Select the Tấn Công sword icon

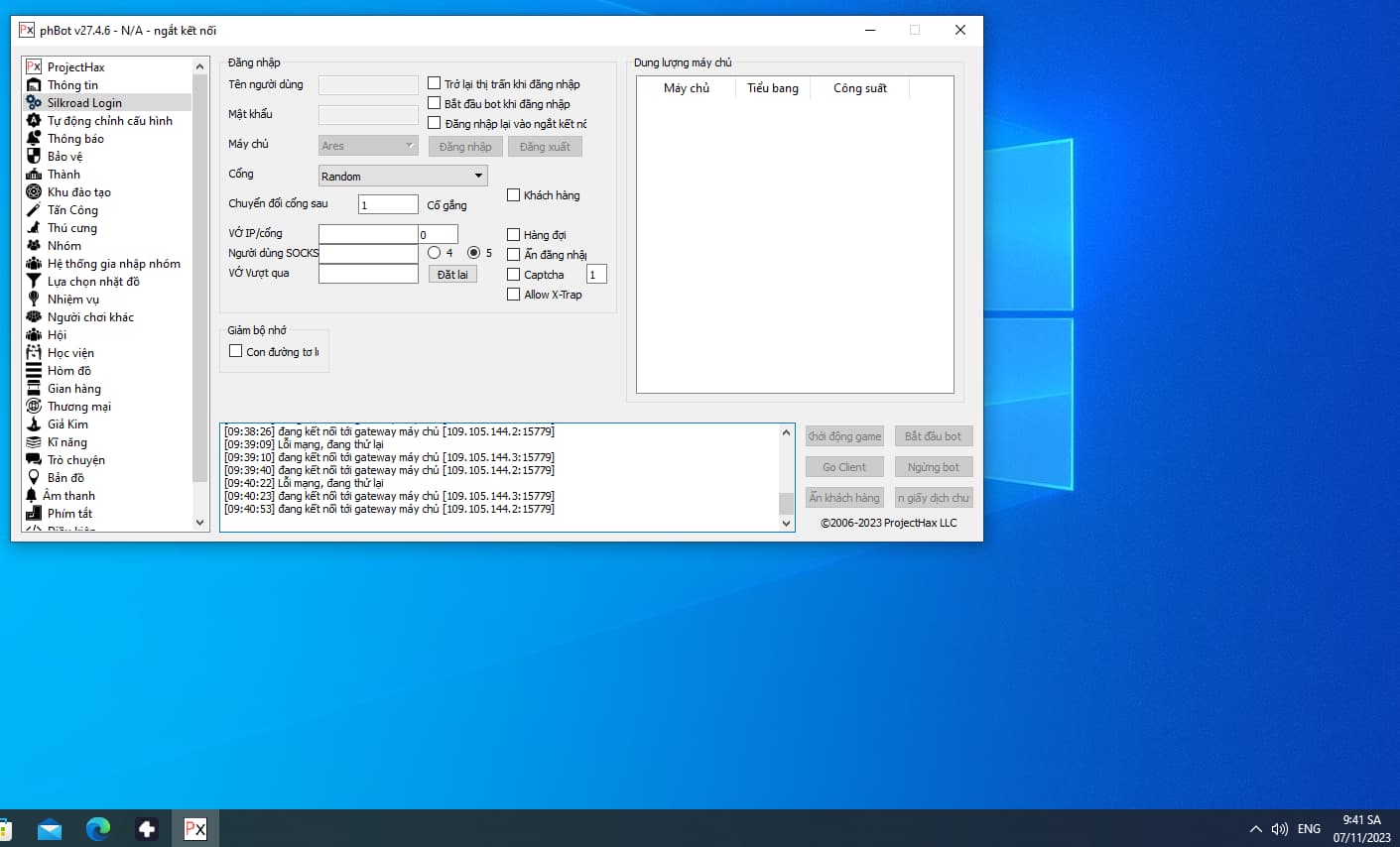(34, 210)
